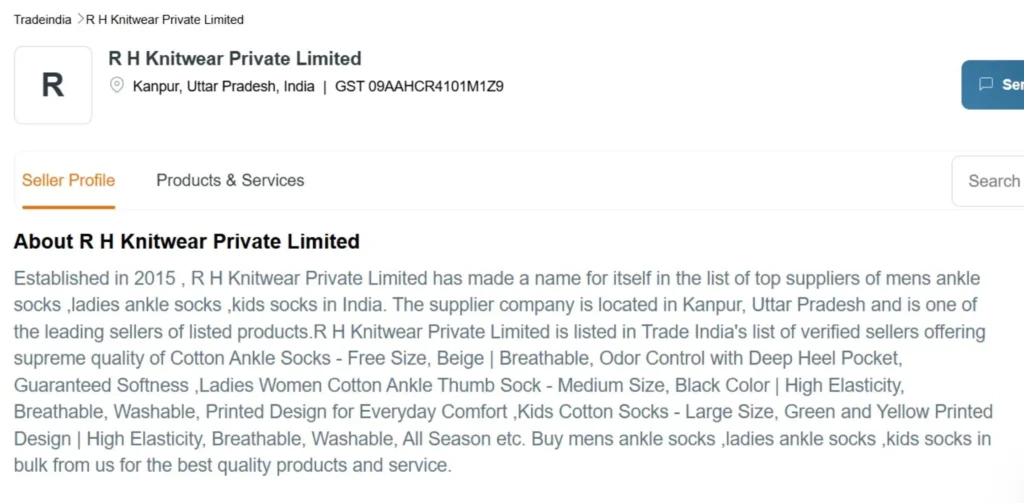1024x503 pixels.
Task: Focus the Search input field
Action: click(x=993, y=181)
